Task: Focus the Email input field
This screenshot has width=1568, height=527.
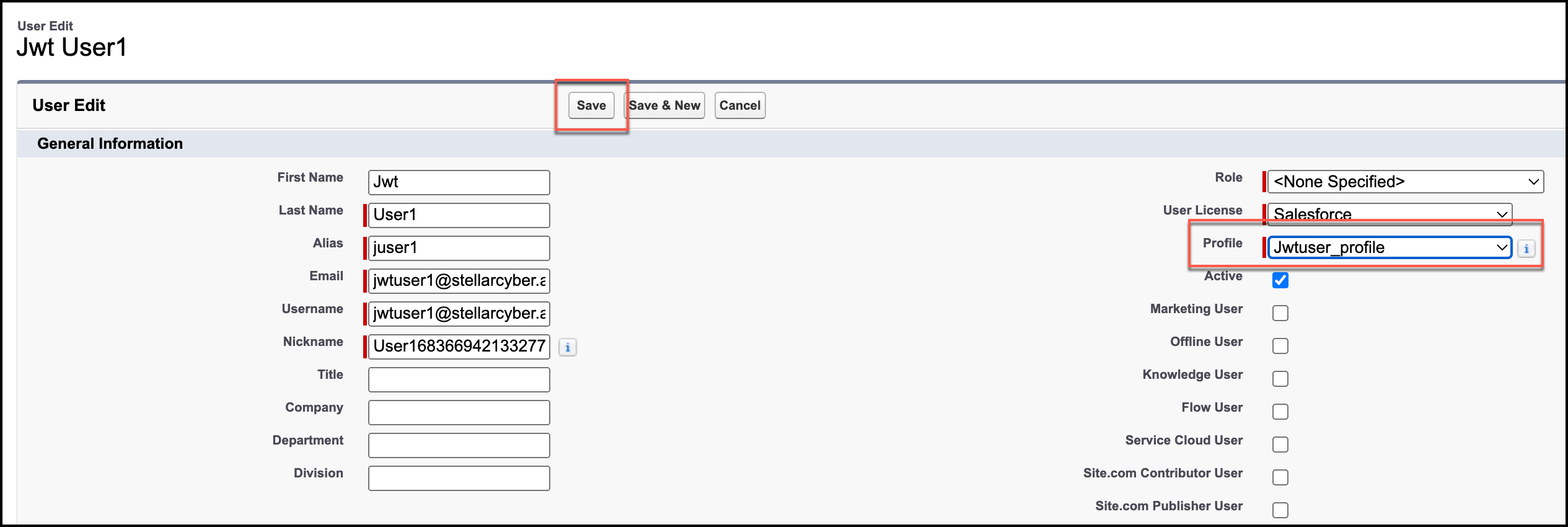Action: [459, 281]
